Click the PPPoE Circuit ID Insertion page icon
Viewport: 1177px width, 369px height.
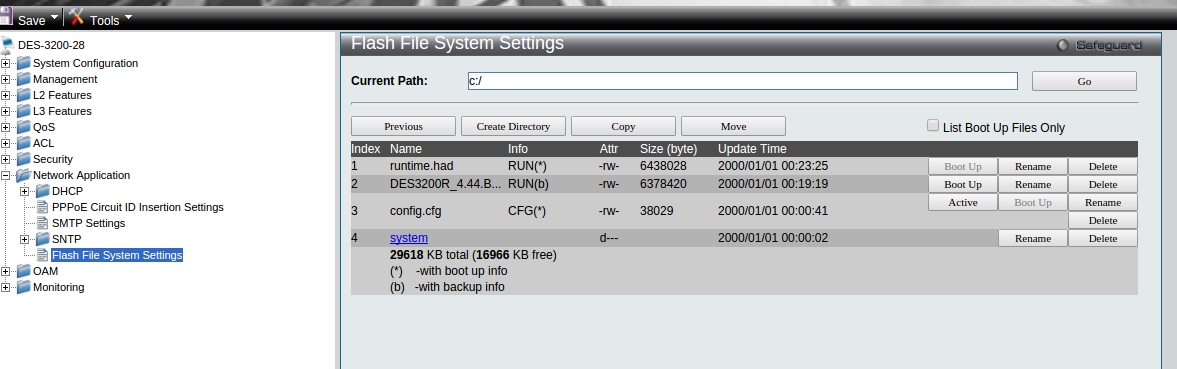43,207
